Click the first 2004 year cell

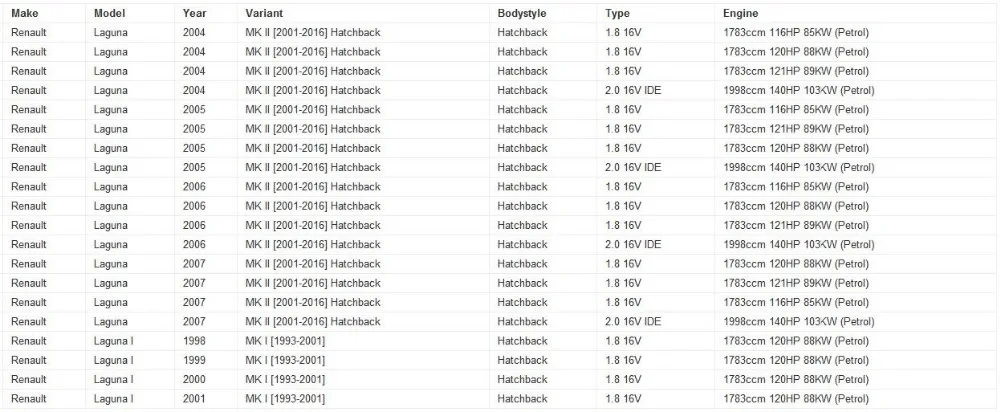(x=194, y=33)
